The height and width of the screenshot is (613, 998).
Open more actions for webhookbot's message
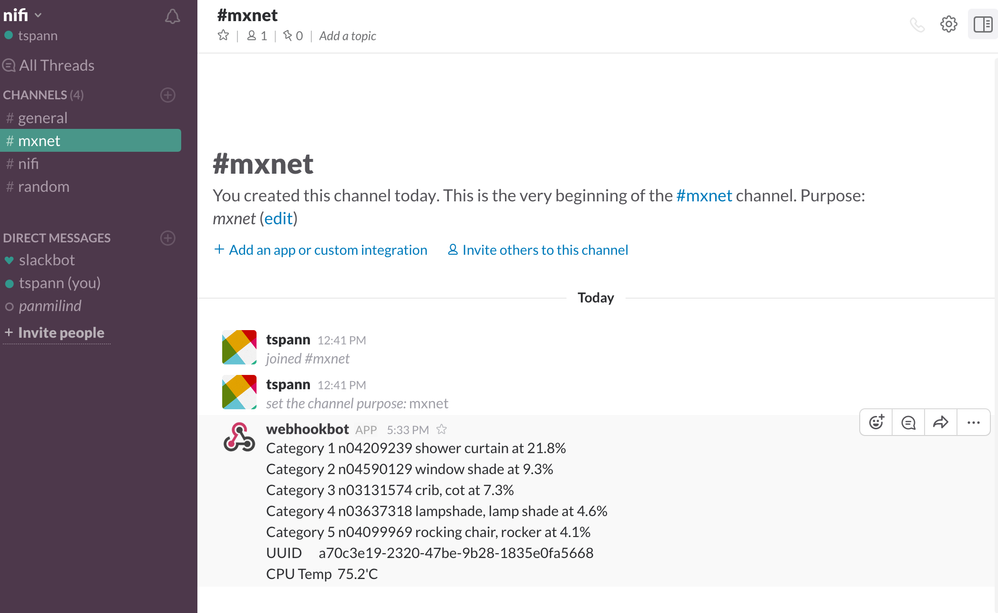tap(973, 422)
